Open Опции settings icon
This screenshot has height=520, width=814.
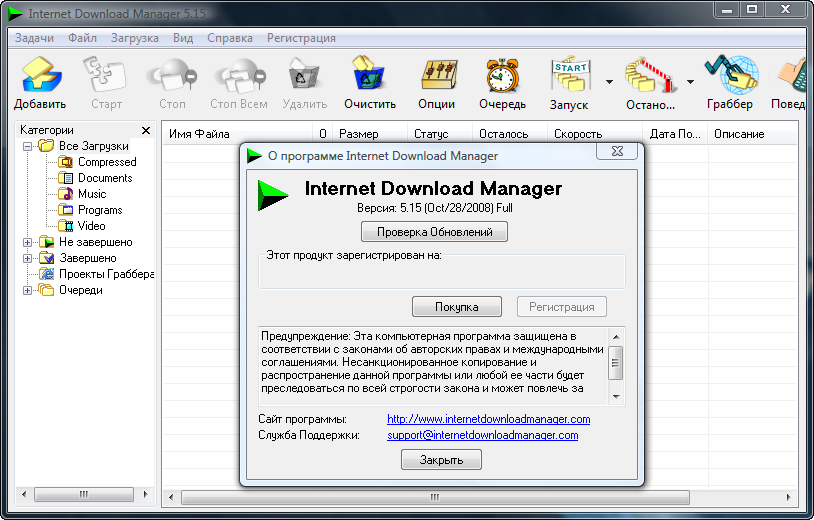point(439,75)
